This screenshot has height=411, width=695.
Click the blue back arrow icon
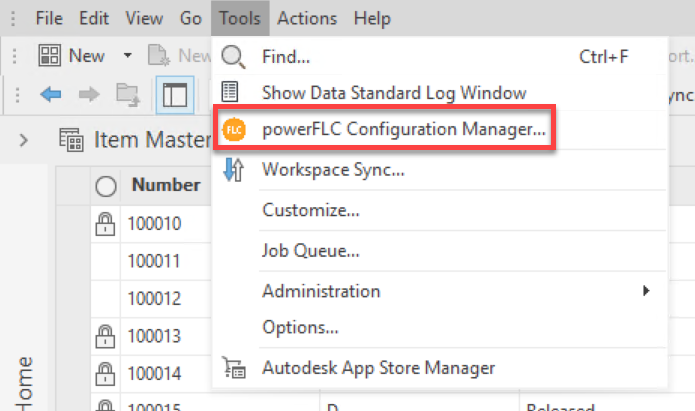coord(51,94)
